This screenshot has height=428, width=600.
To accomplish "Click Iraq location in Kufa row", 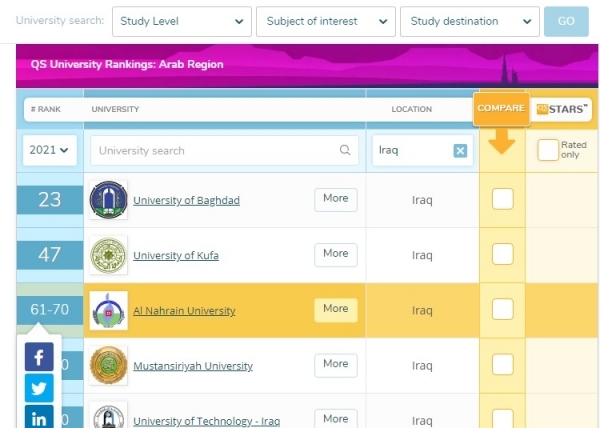I will coord(422,255).
